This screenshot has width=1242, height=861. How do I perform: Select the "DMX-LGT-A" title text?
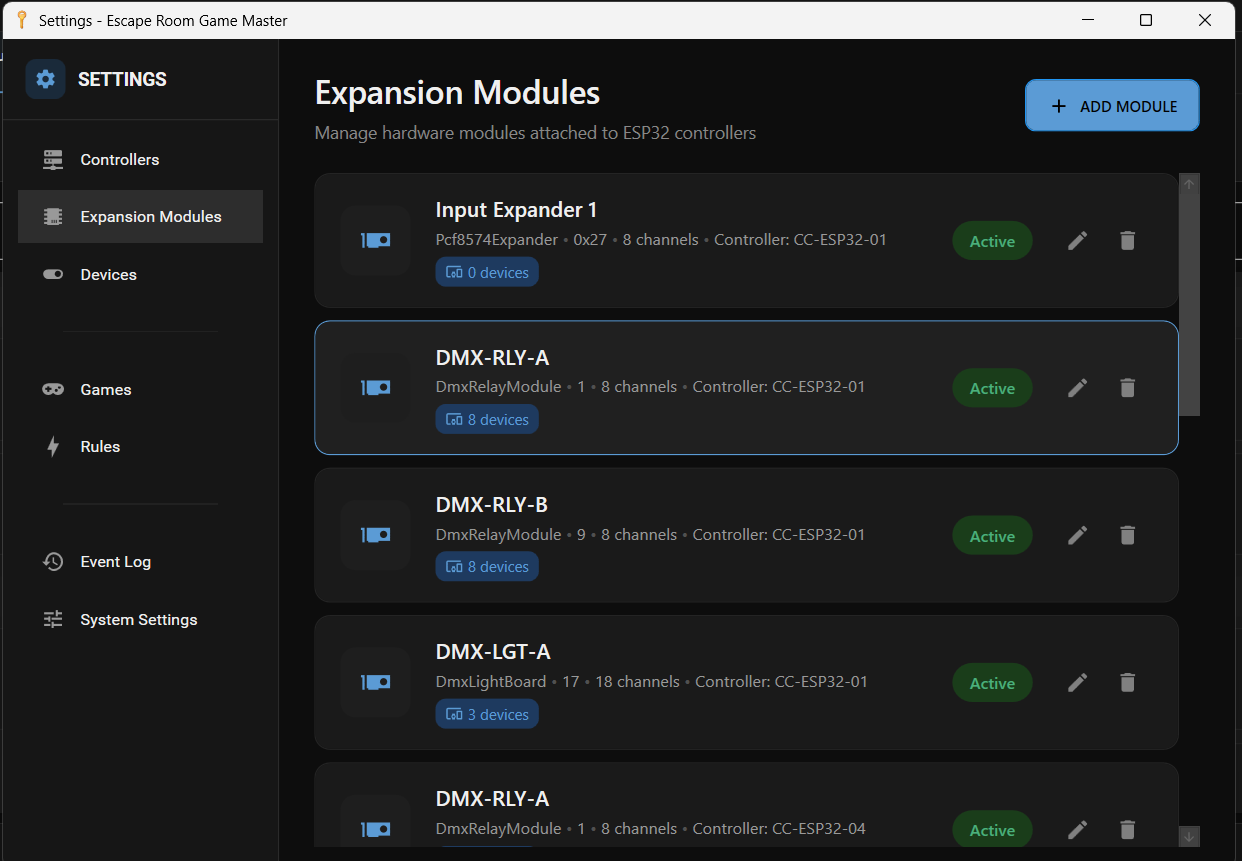coord(493,652)
